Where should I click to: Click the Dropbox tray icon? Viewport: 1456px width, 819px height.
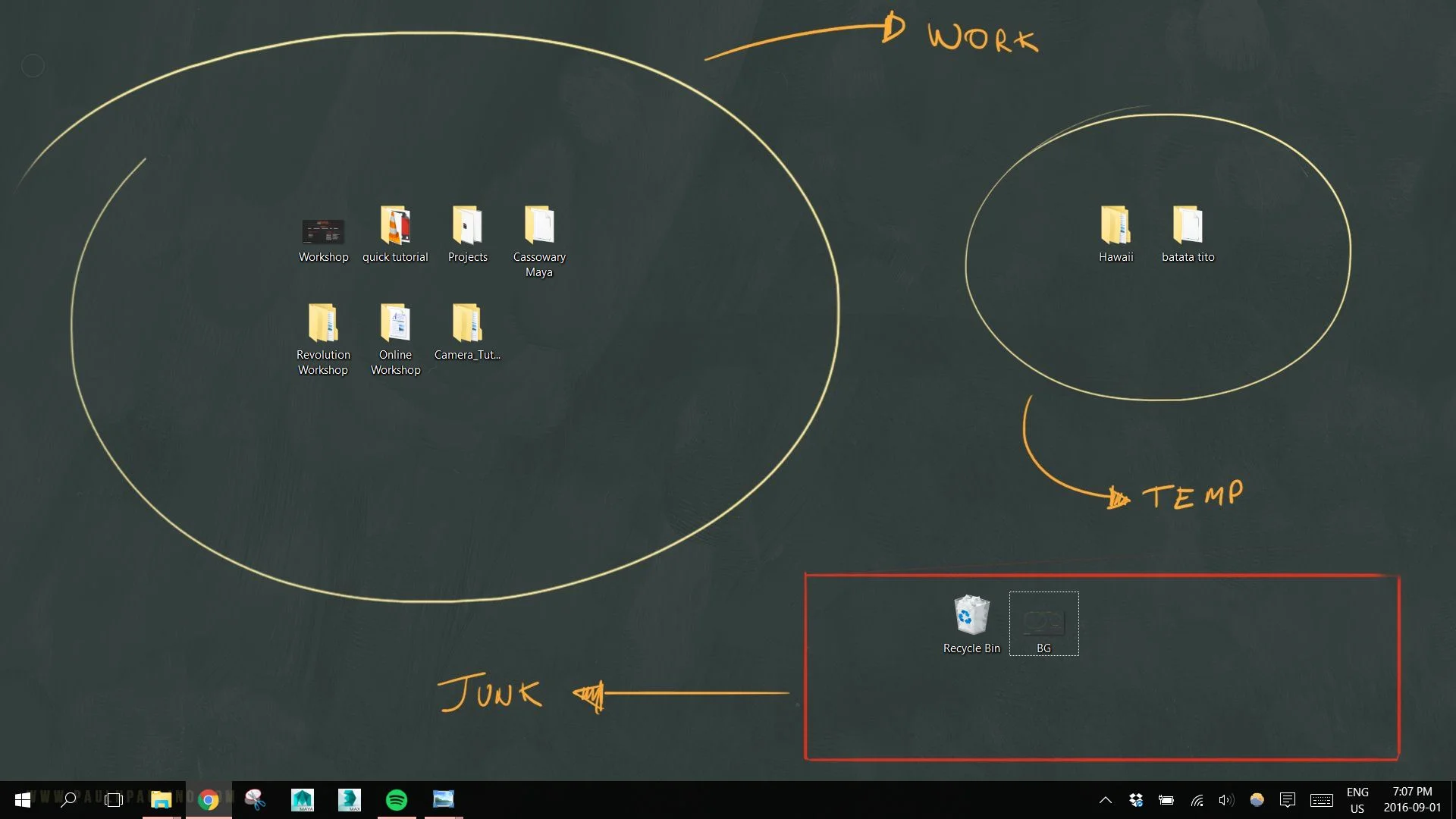click(x=1135, y=800)
